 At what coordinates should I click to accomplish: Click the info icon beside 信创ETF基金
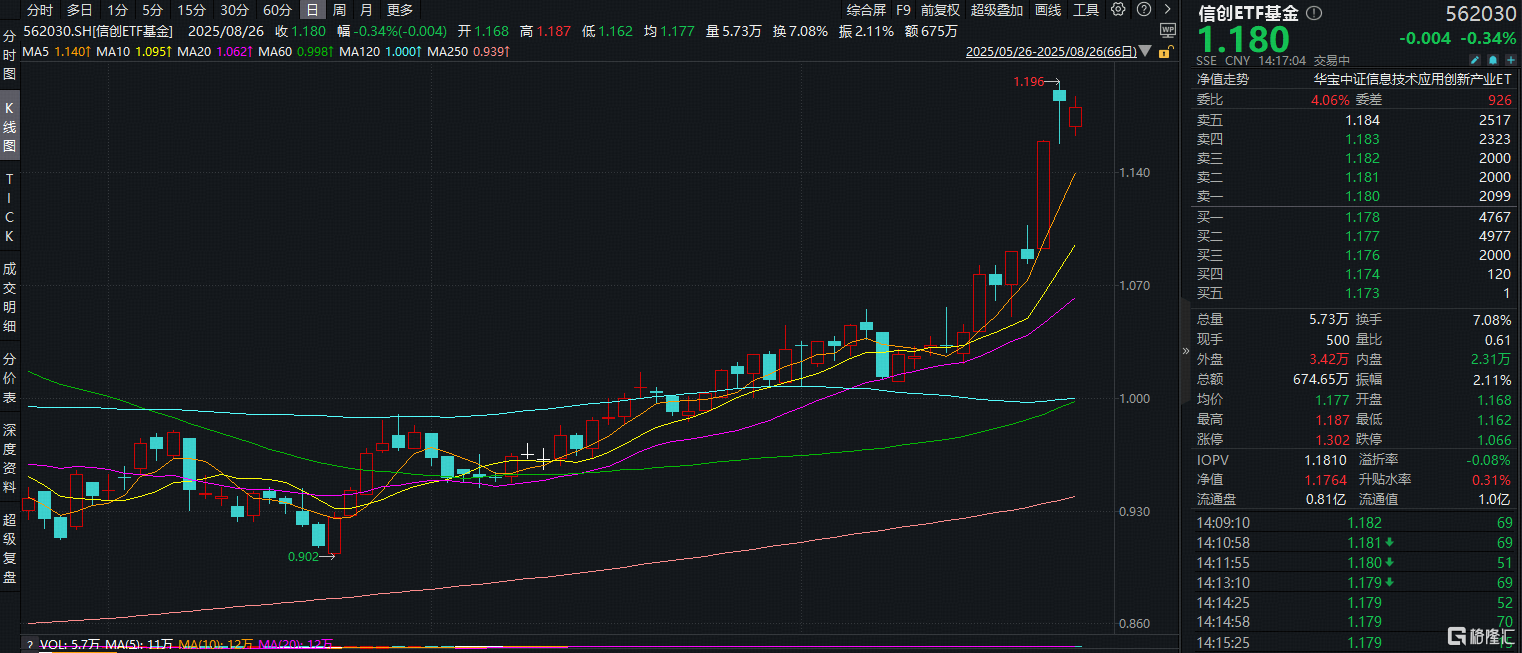click(x=1314, y=14)
